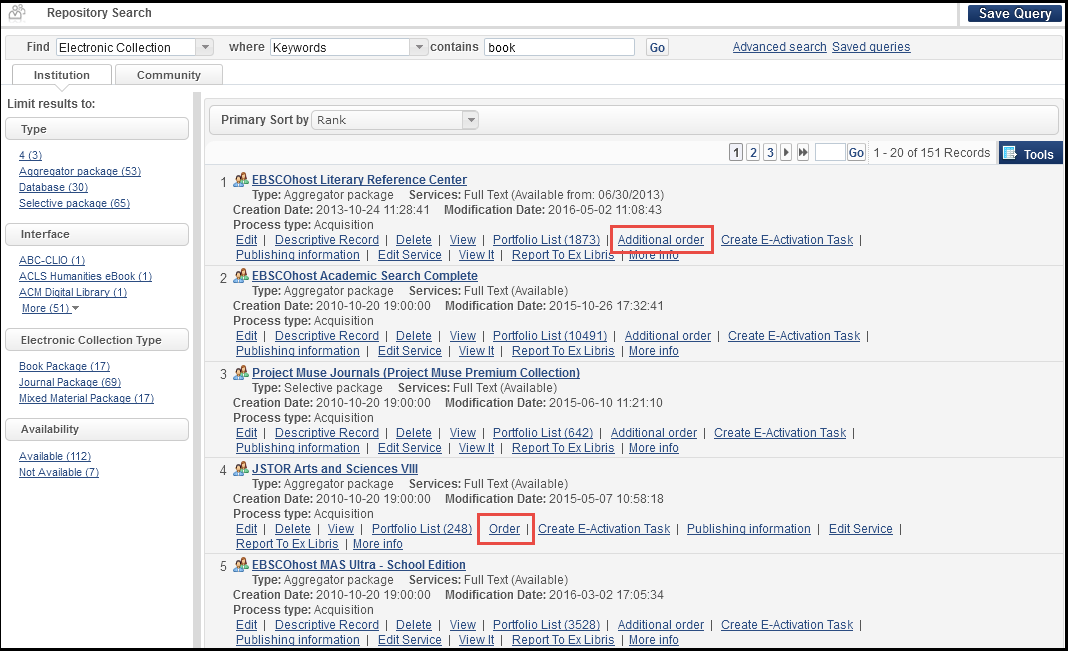Screen dimensions: 1068x651
Task: Open the Primary Sort by Rank dropdown
Action: click(470, 120)
